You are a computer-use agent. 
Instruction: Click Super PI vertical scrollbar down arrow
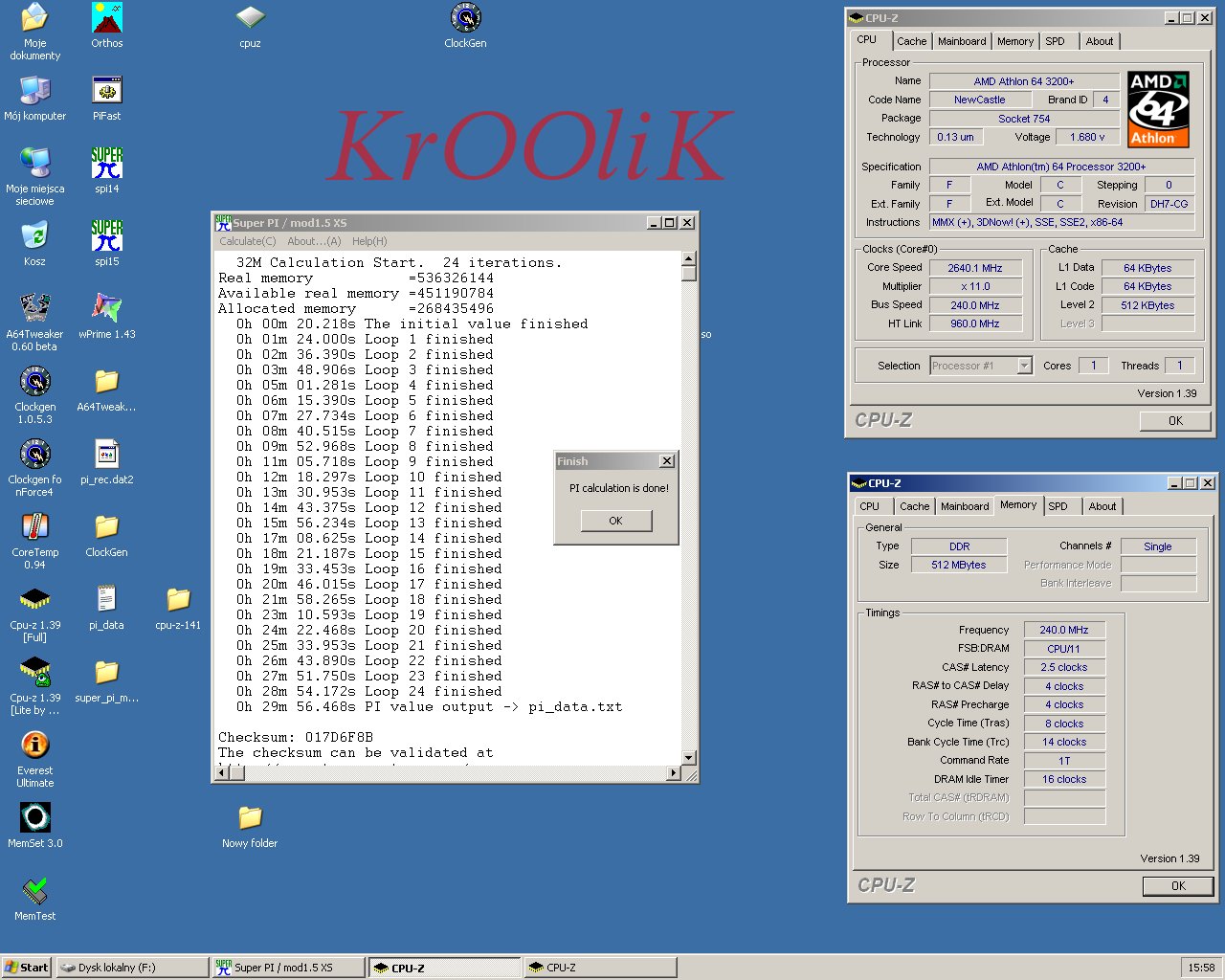[688, 758]
